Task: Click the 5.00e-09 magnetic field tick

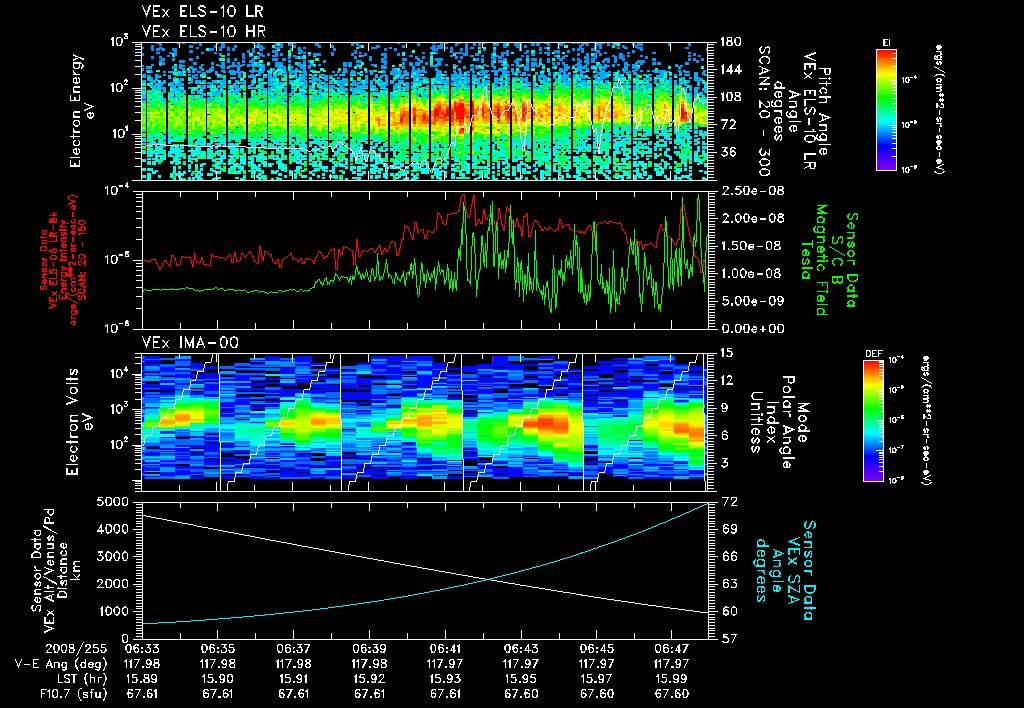Action: tap(752, 301)
